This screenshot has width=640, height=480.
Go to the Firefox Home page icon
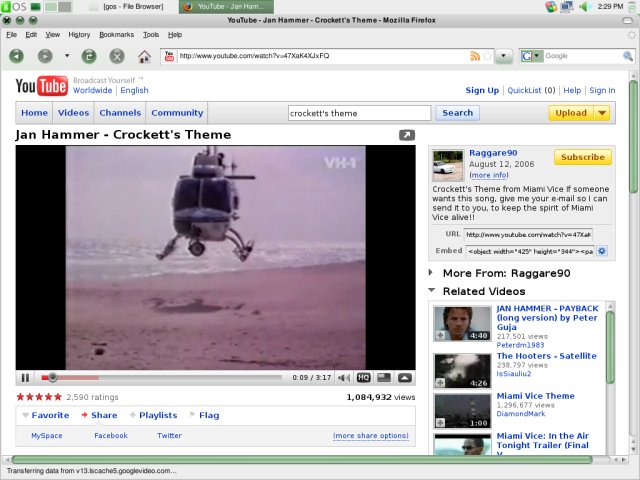point(144,56)
